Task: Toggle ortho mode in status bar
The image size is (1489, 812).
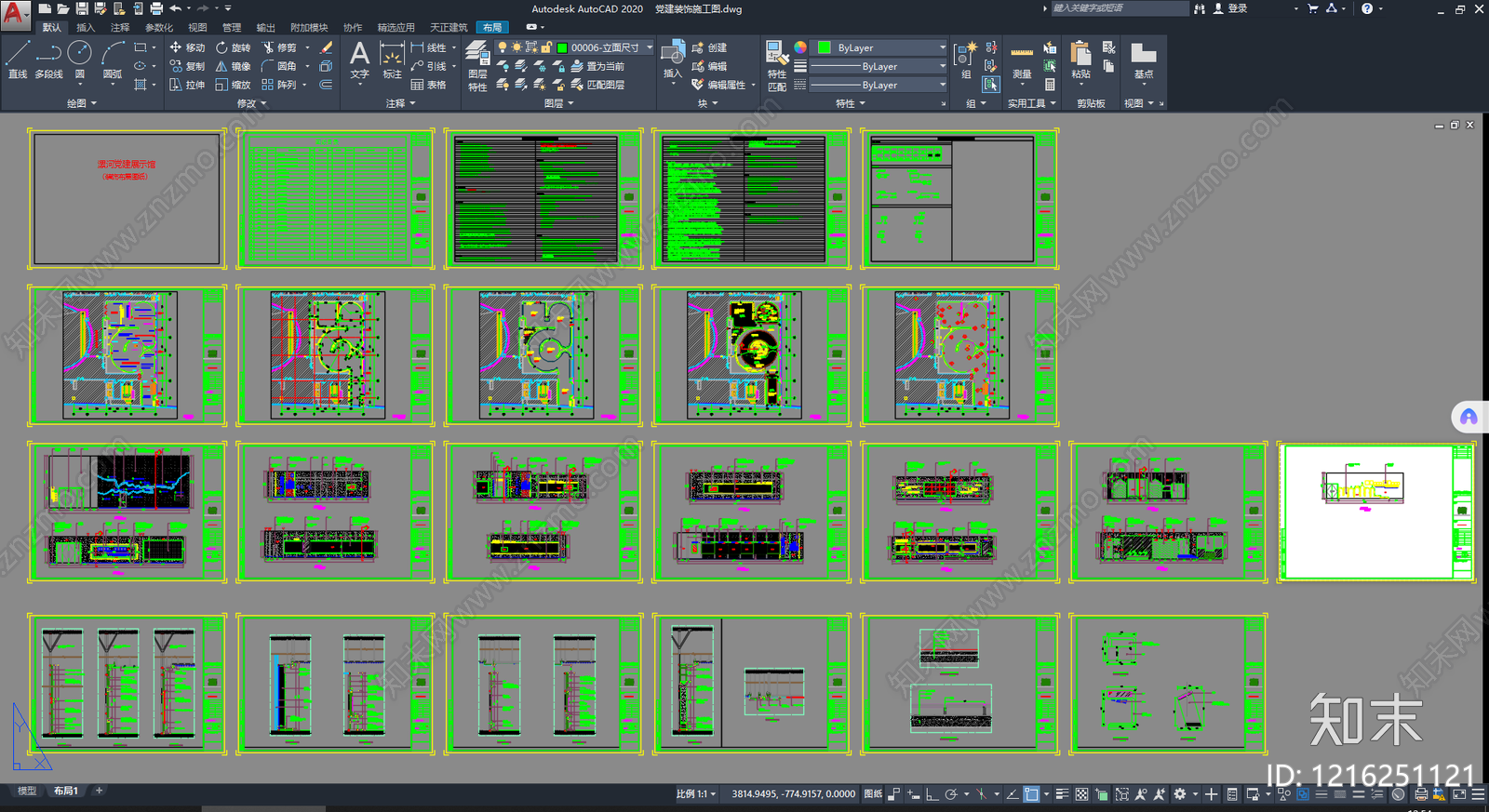Action: coord(932,794)
